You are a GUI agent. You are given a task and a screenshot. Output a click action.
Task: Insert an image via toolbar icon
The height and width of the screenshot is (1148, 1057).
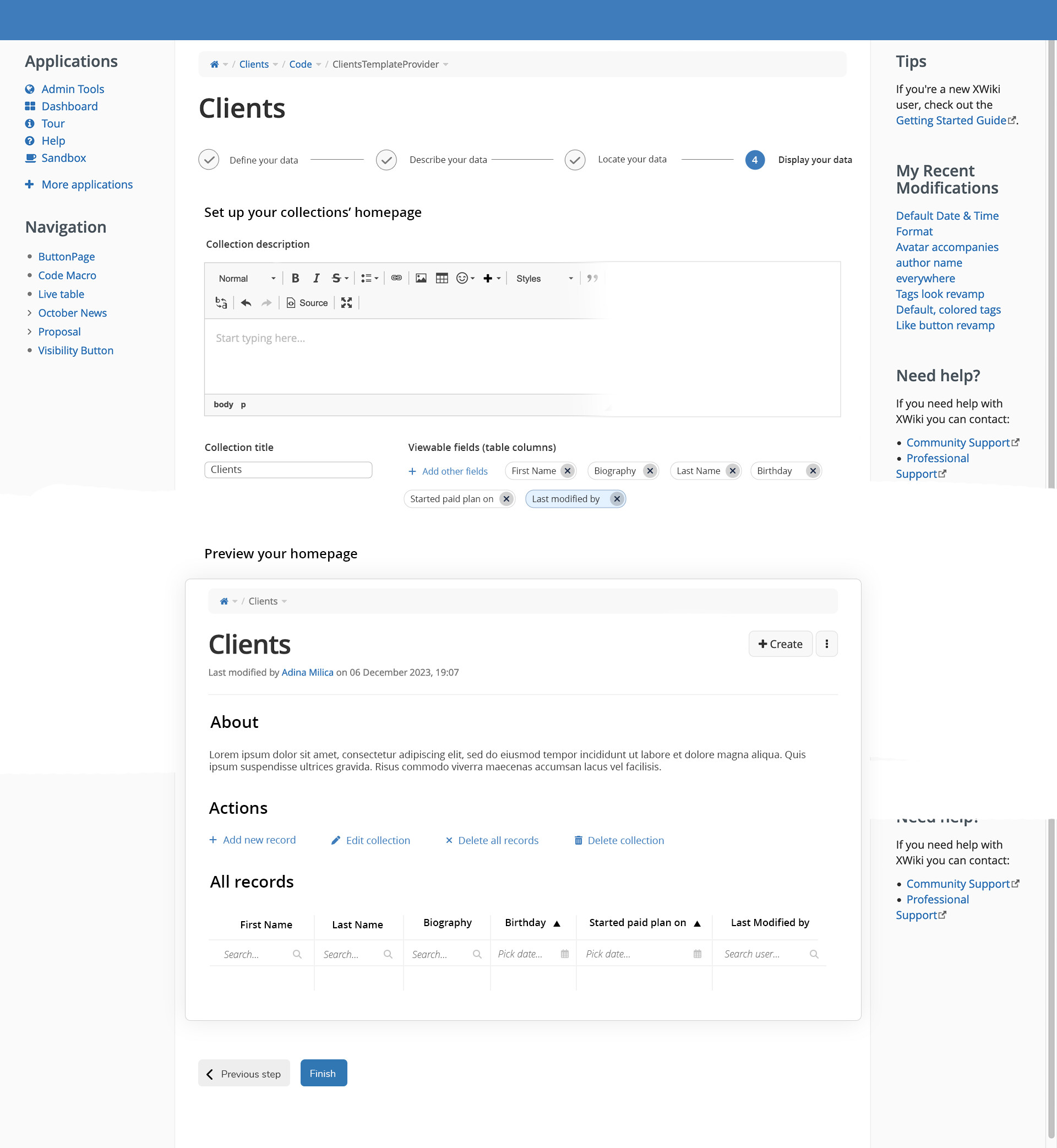point(421,278)
